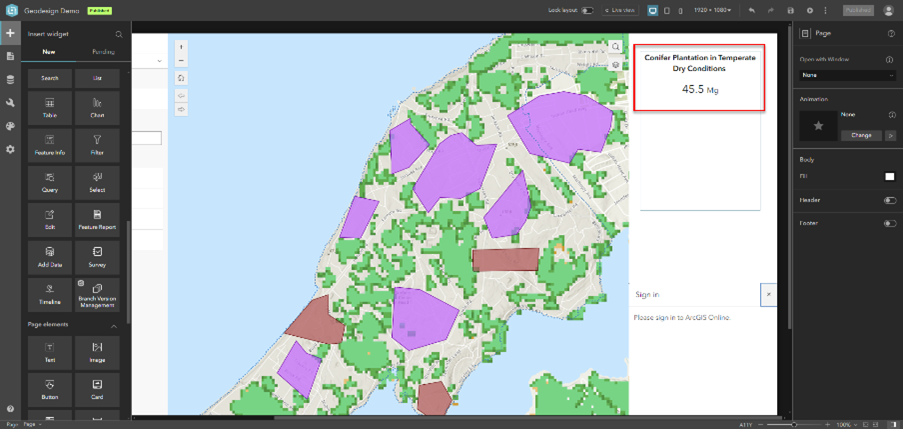903x429 pixels.
Task: Open the Insert widget panel
Action: (10, 33)
